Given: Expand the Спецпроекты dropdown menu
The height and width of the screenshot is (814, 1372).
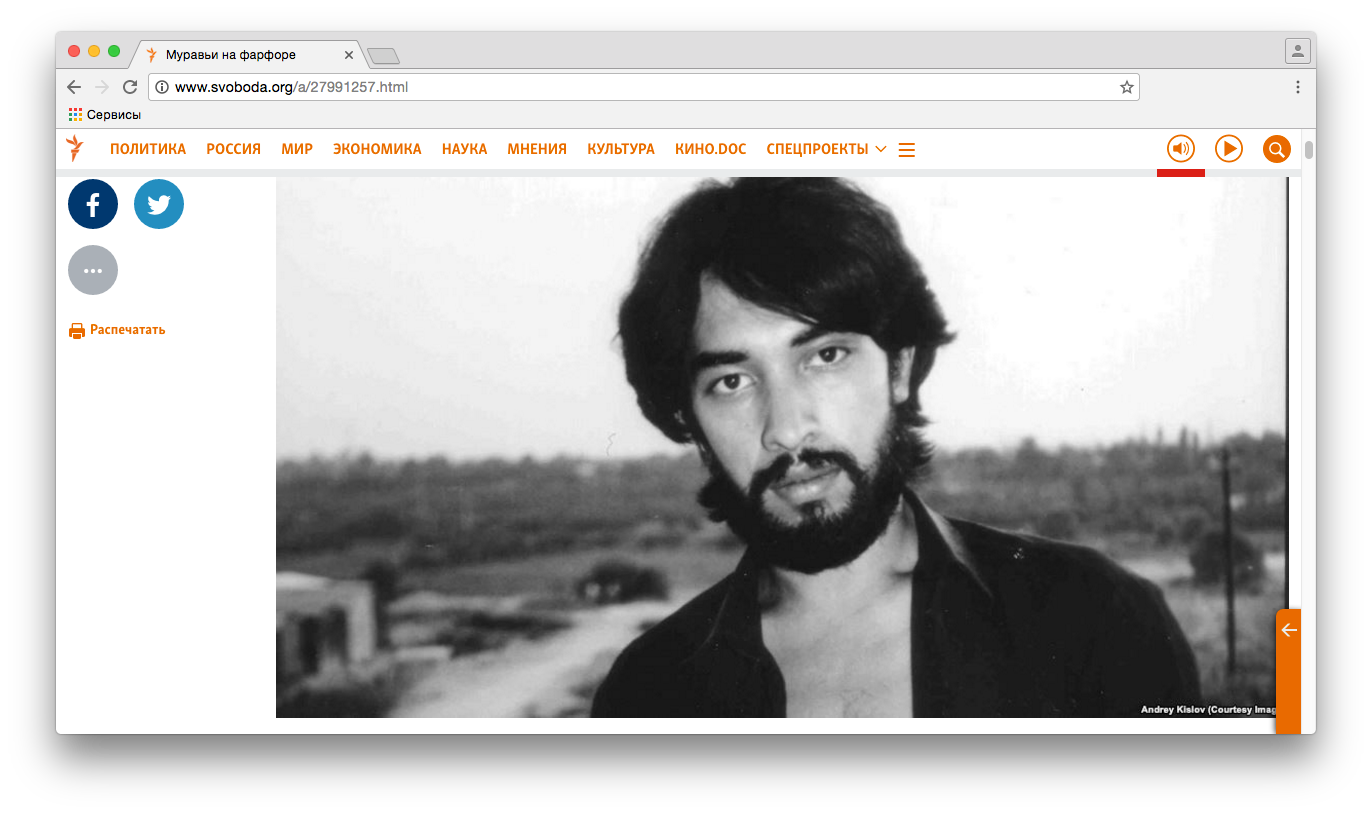Looking at the screenshot, I should (x=826, y=149).
